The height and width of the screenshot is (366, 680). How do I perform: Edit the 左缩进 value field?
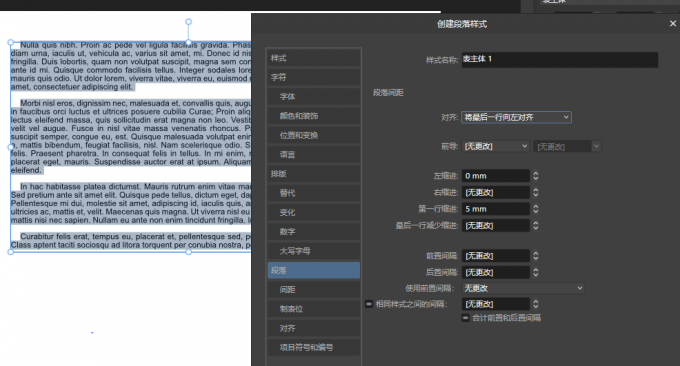[495, 176]
